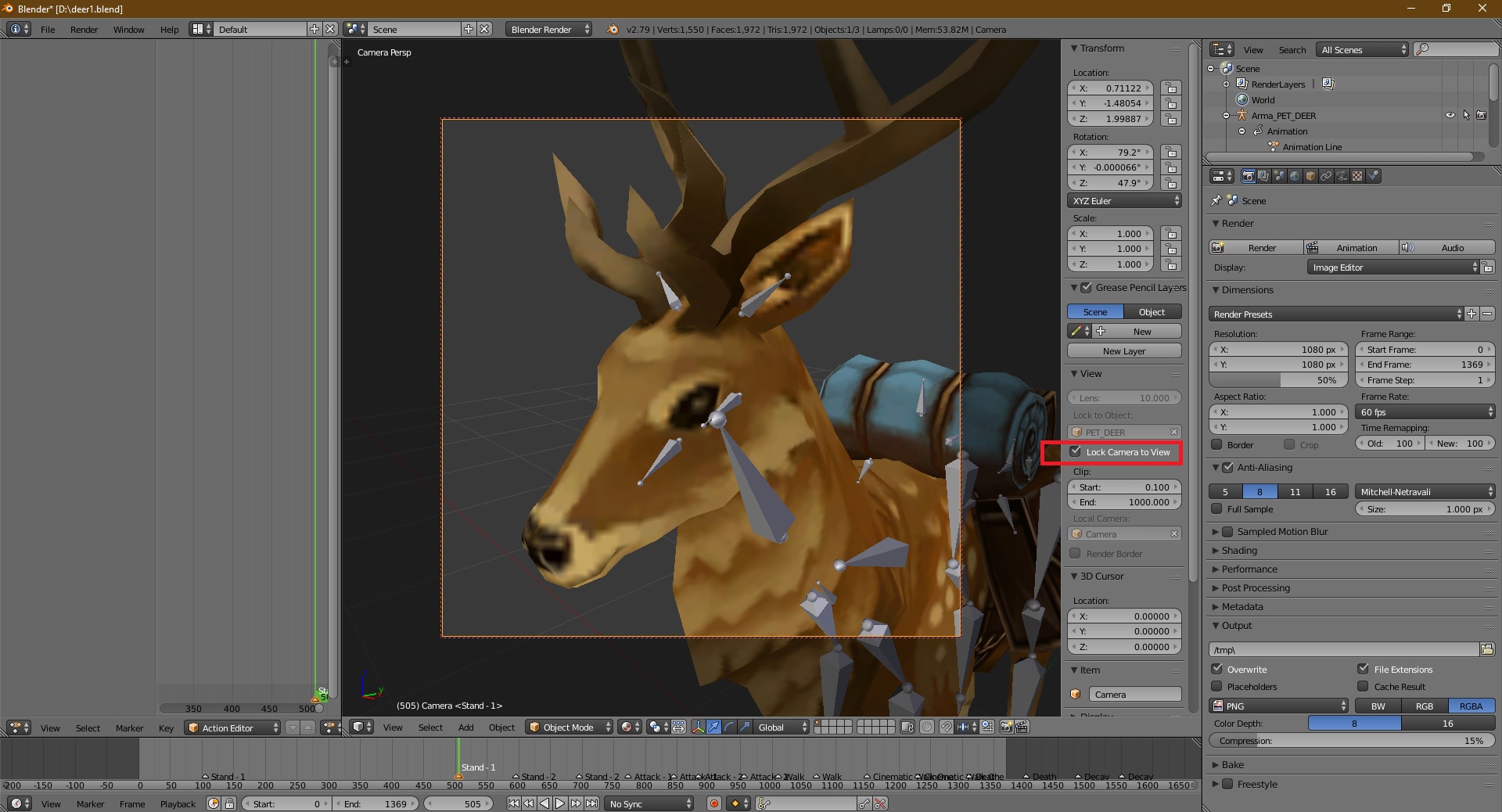The width and height of the screenshot is (1502, 812).
Task: Lock the X location transform value
Action: tap(1170, 88)
